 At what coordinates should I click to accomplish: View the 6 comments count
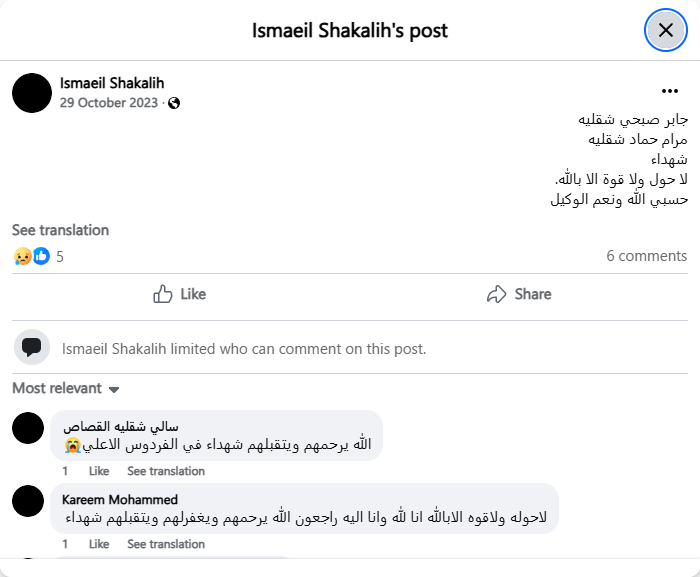(x=646, y=256)
